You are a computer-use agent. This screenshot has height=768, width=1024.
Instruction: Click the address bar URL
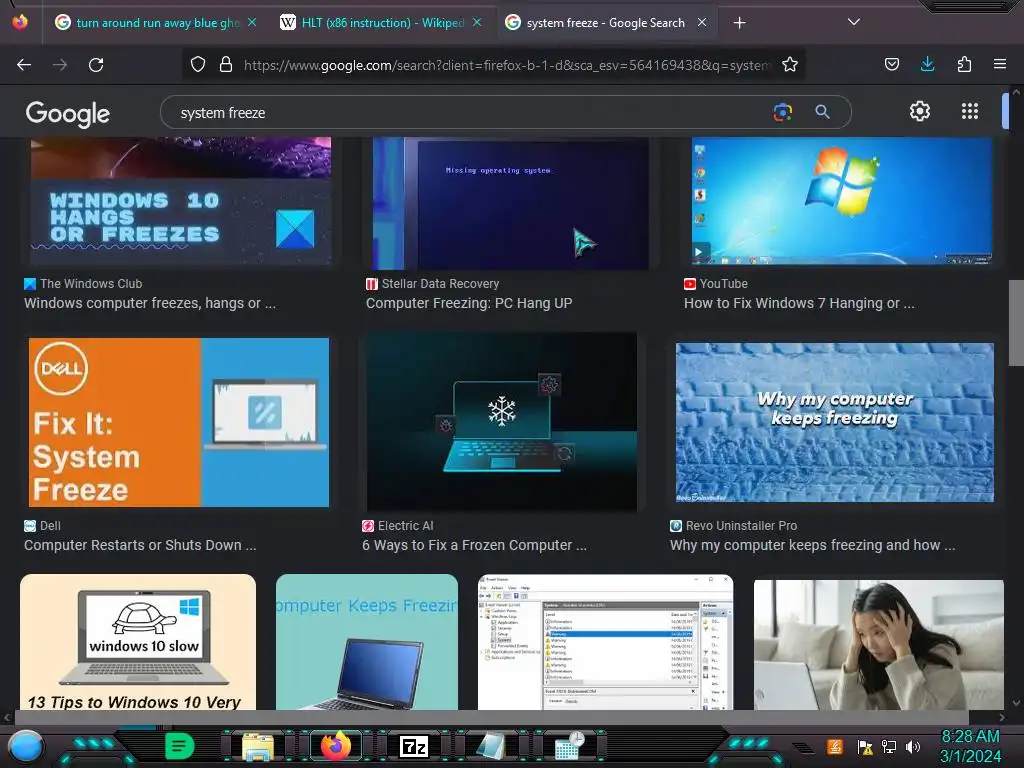point(507,65)
